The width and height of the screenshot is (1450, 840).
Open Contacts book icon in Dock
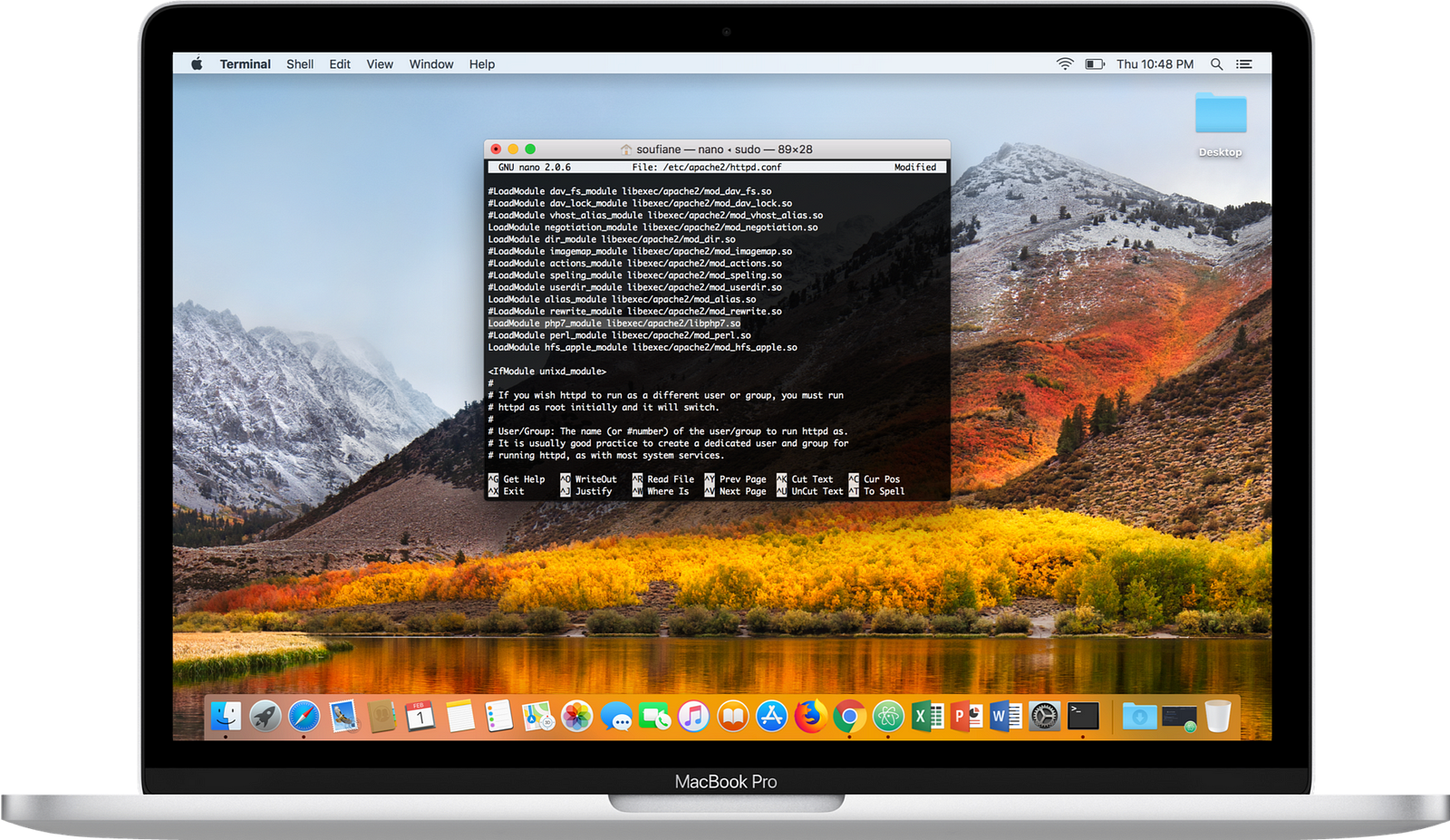pos(382,717)
